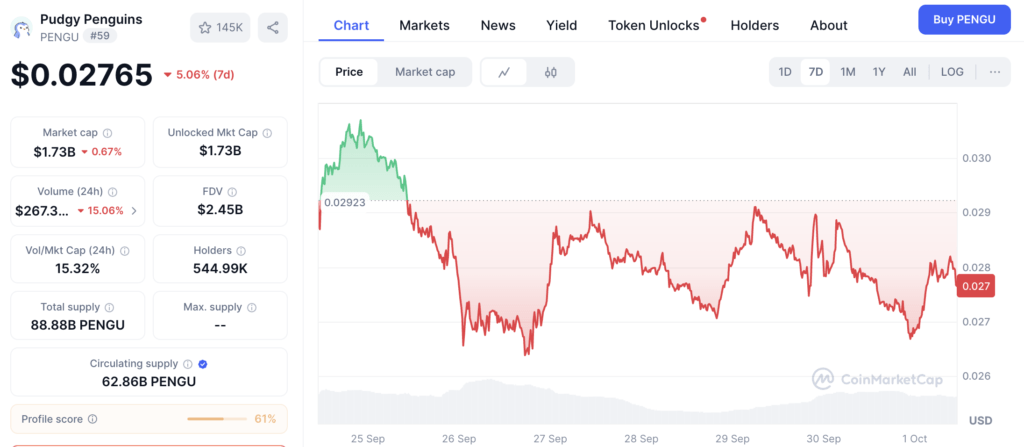Toggle chart to Price view
Screen dimensions: 1024x447
(349, 72)
